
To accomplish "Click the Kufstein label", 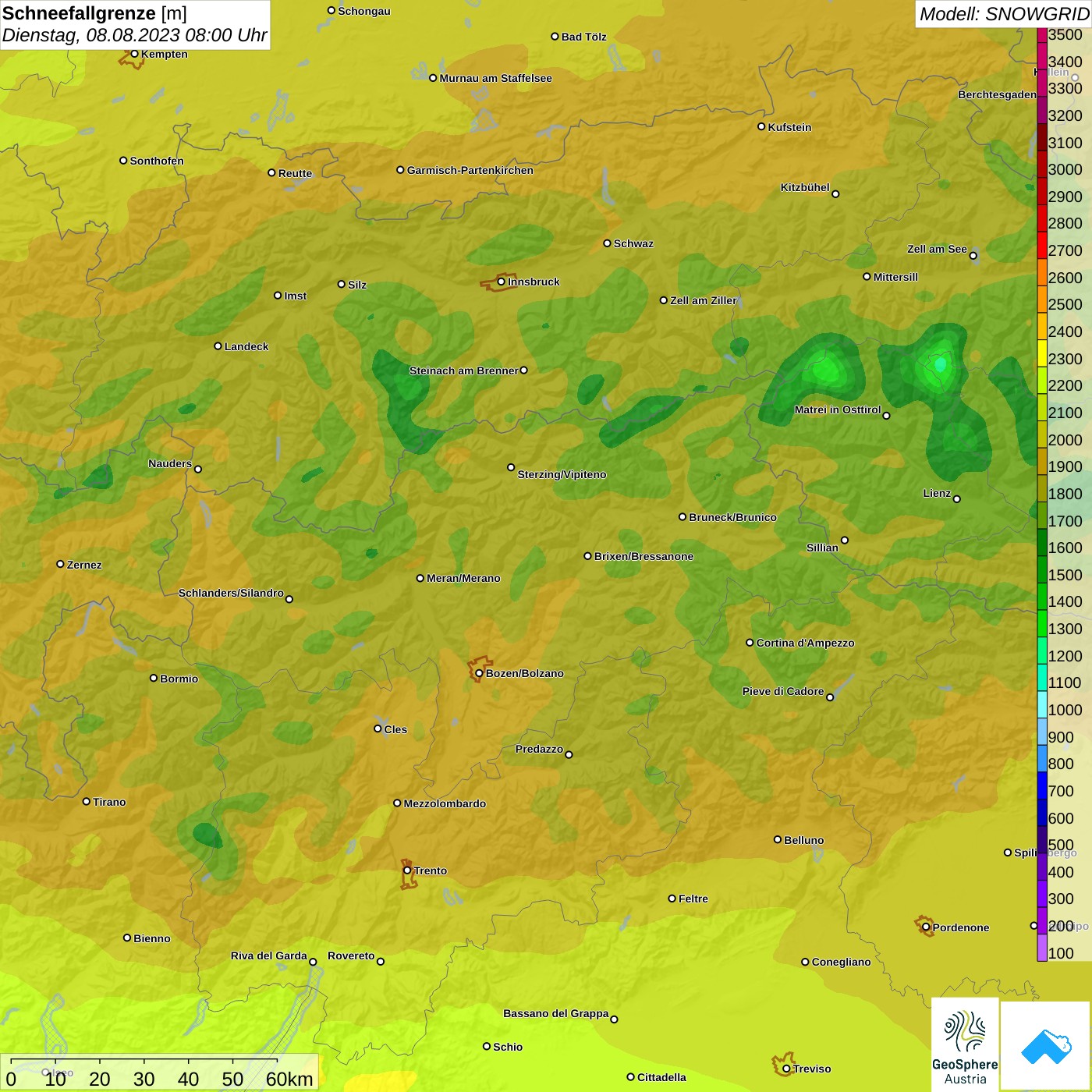I will tap(789, 127).
